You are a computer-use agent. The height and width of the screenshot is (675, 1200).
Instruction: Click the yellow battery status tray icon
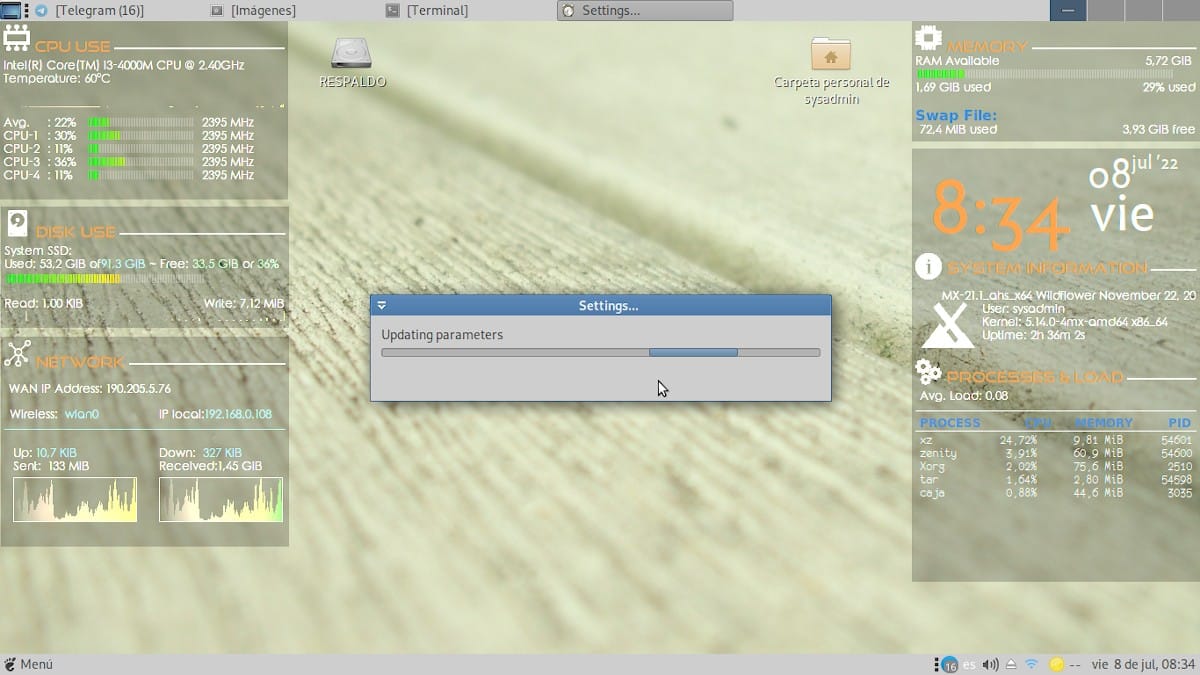tap(1056, 665)
